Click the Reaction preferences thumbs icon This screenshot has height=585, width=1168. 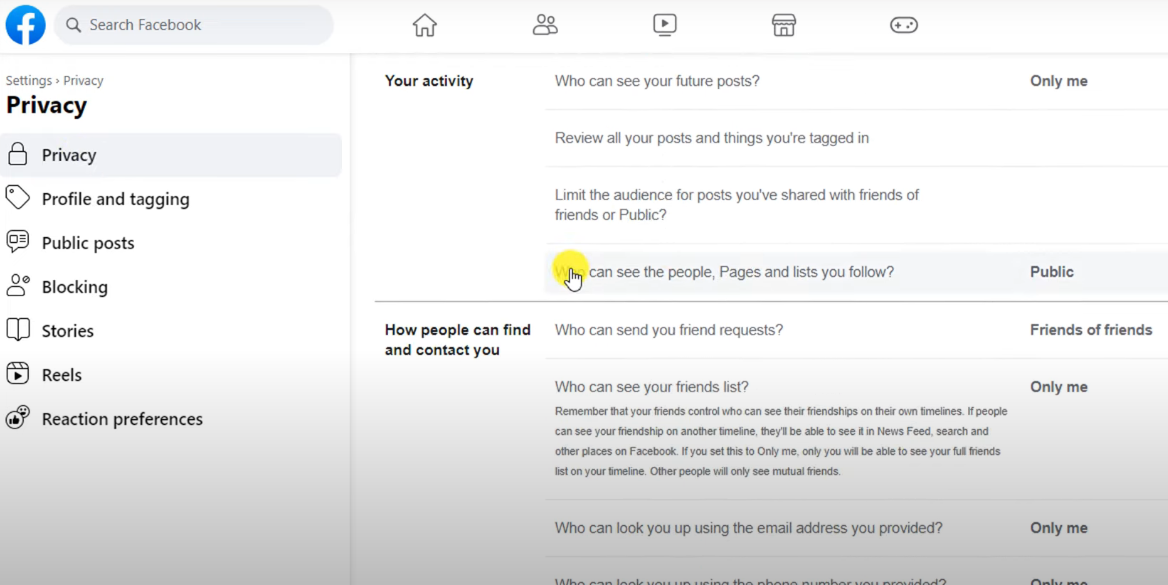click(x=18, y=418)
